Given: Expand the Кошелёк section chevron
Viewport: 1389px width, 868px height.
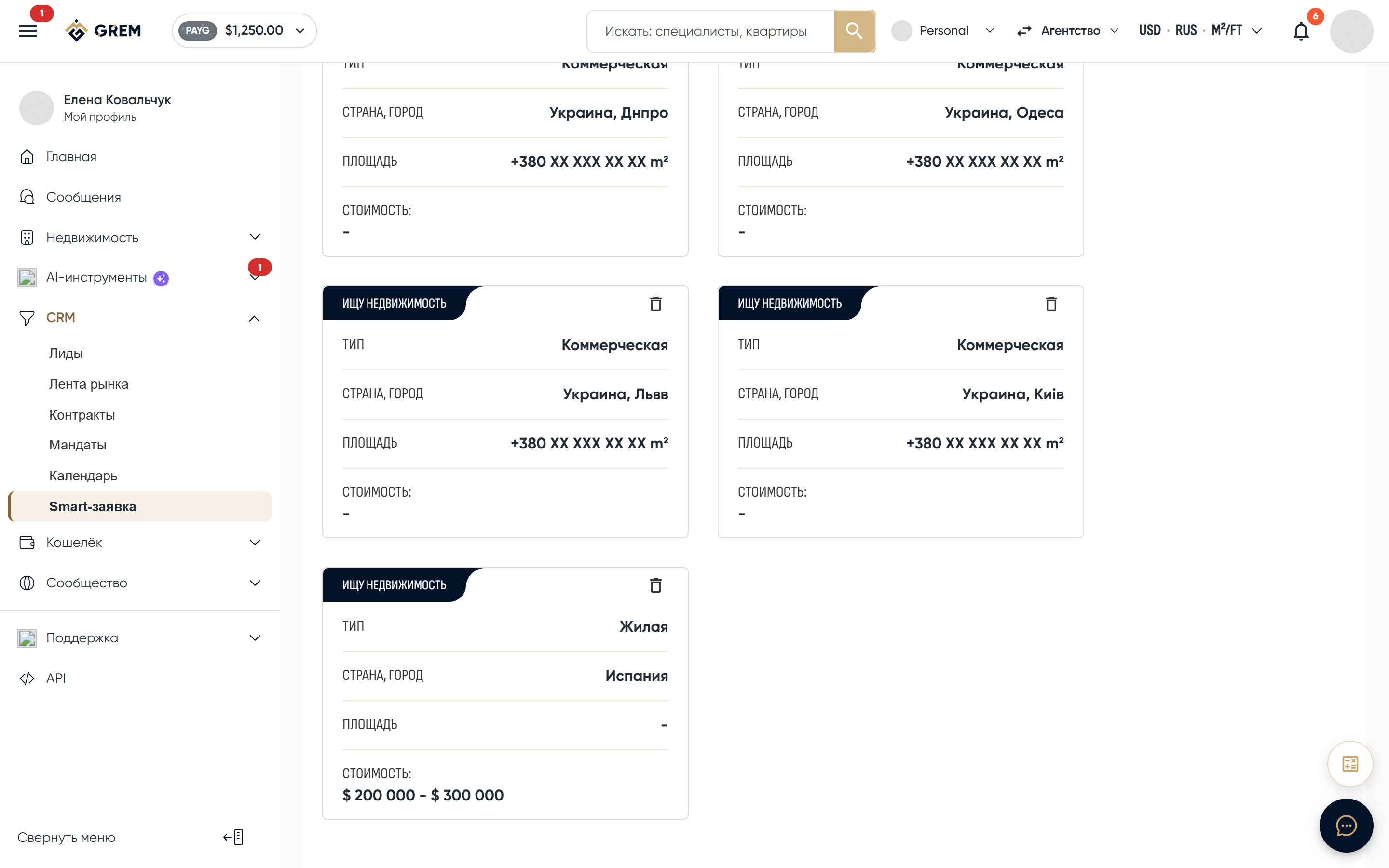Looking at the screenshot, I should (x=255, y=542).
